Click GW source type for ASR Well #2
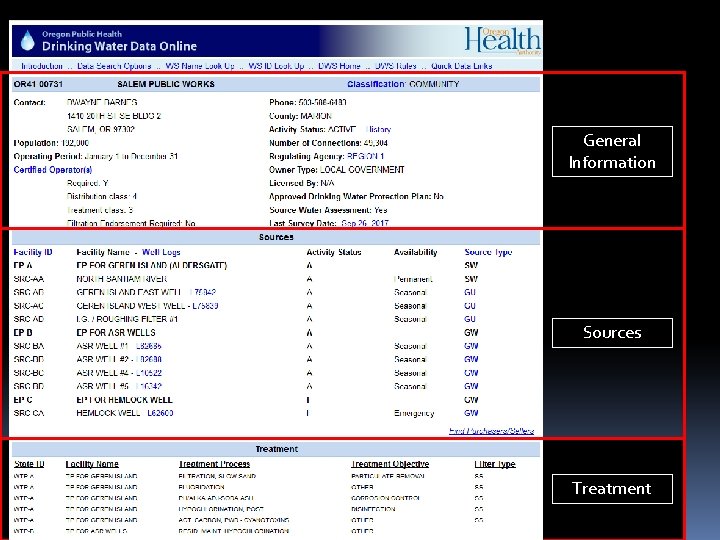720x540 pixels. (x=471, y=359)
